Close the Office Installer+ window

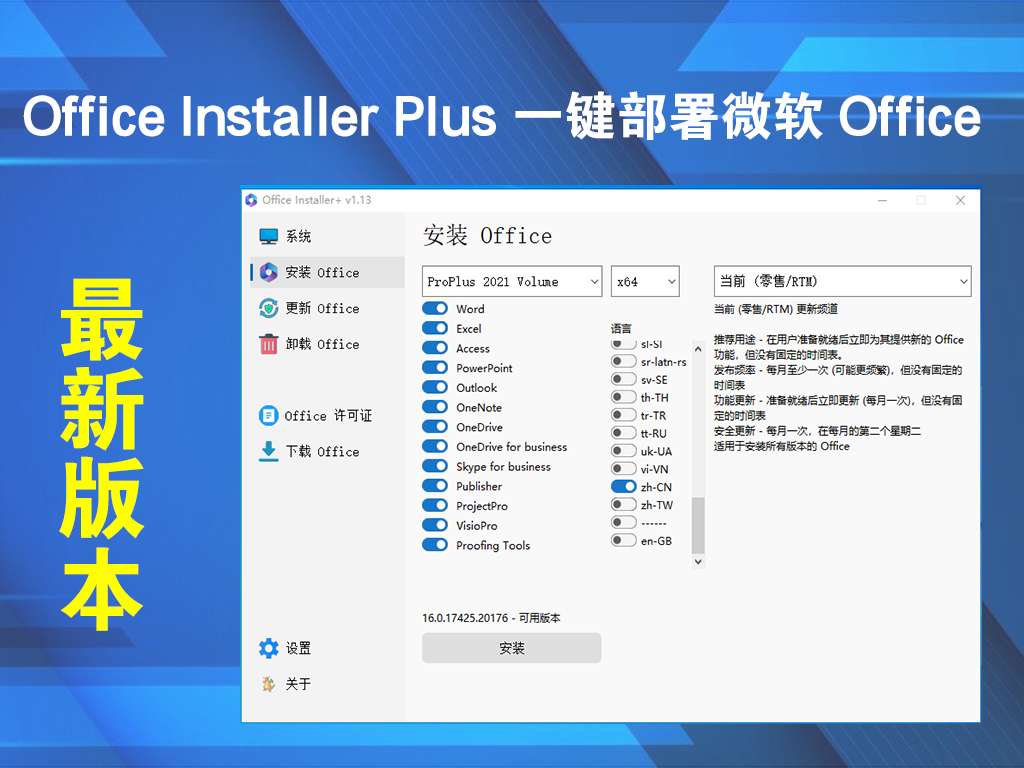tap(960, 200)
